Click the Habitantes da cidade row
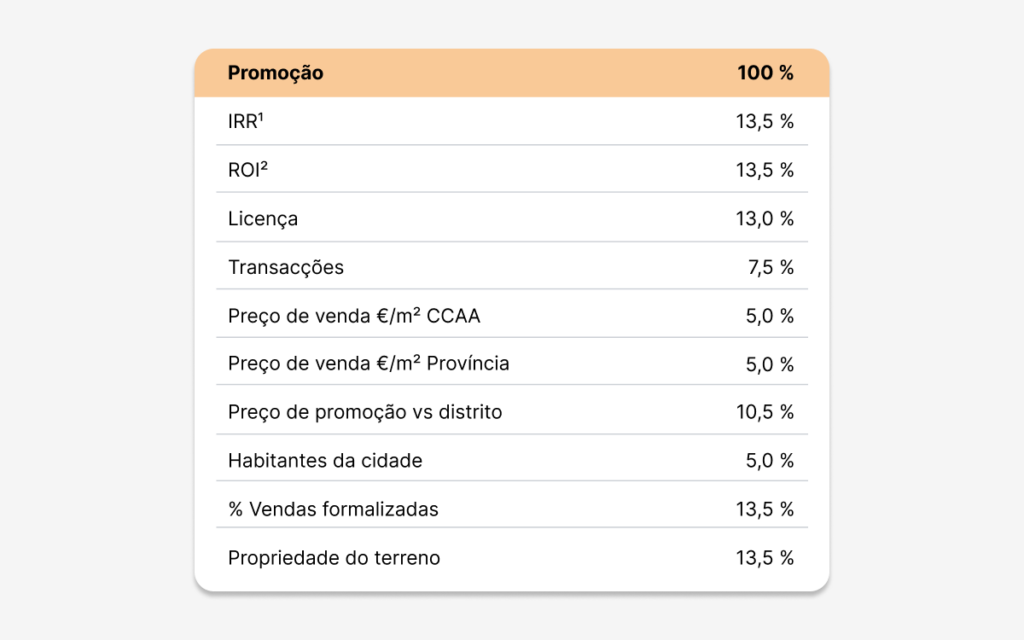 pos(512,458)
